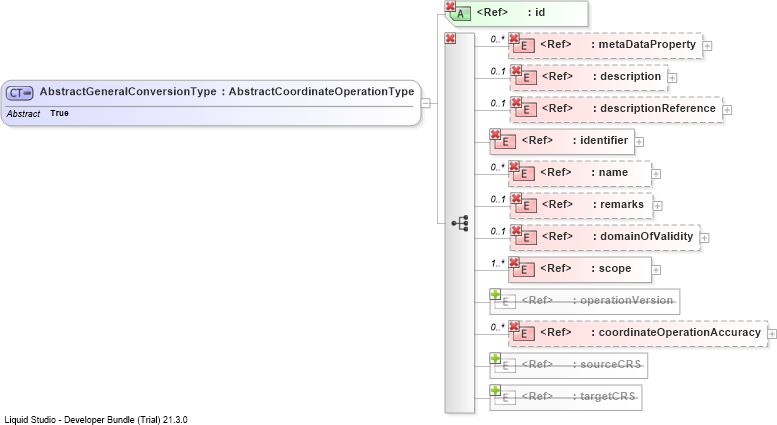Select the ': scope' element label

click(611, 268)
